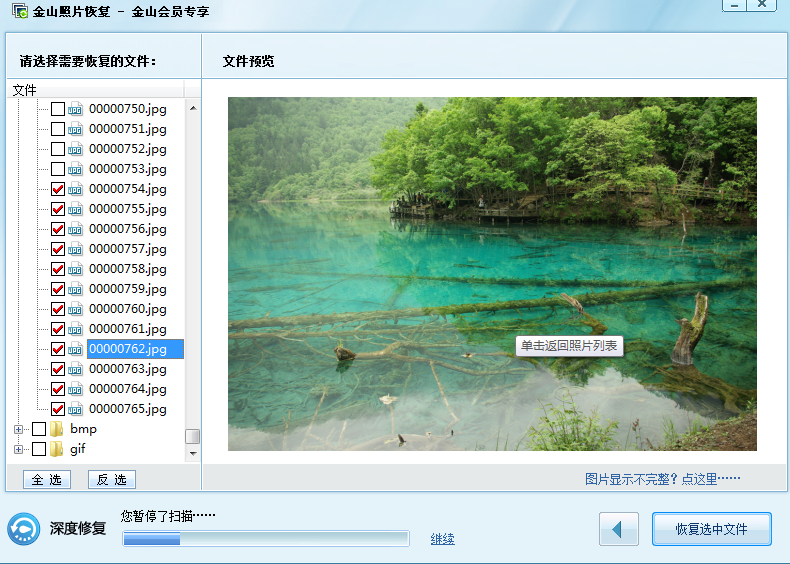Click the file list scrollbar thumb

192,436
